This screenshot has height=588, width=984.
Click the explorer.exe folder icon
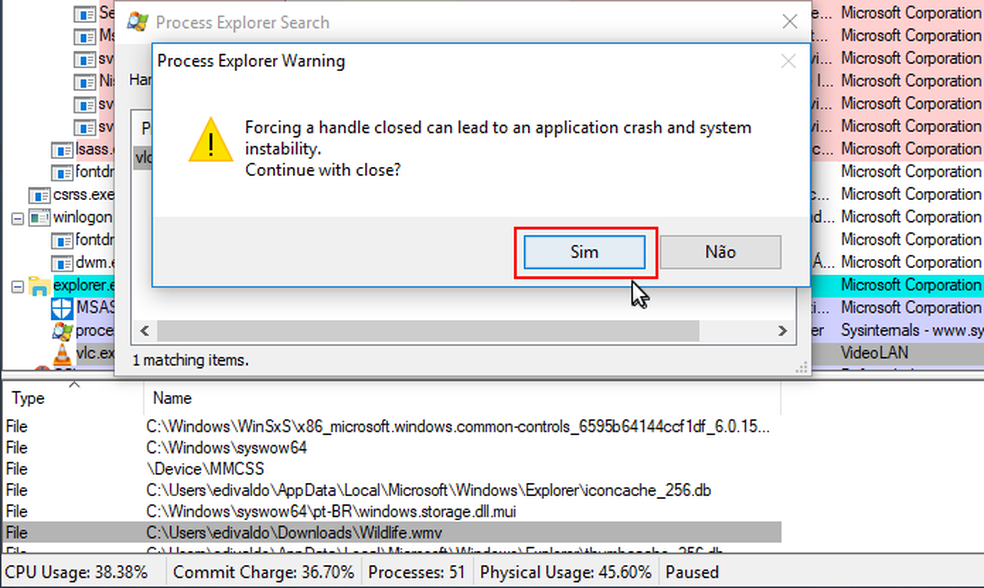pyautogui.click(x=40, y=286)
